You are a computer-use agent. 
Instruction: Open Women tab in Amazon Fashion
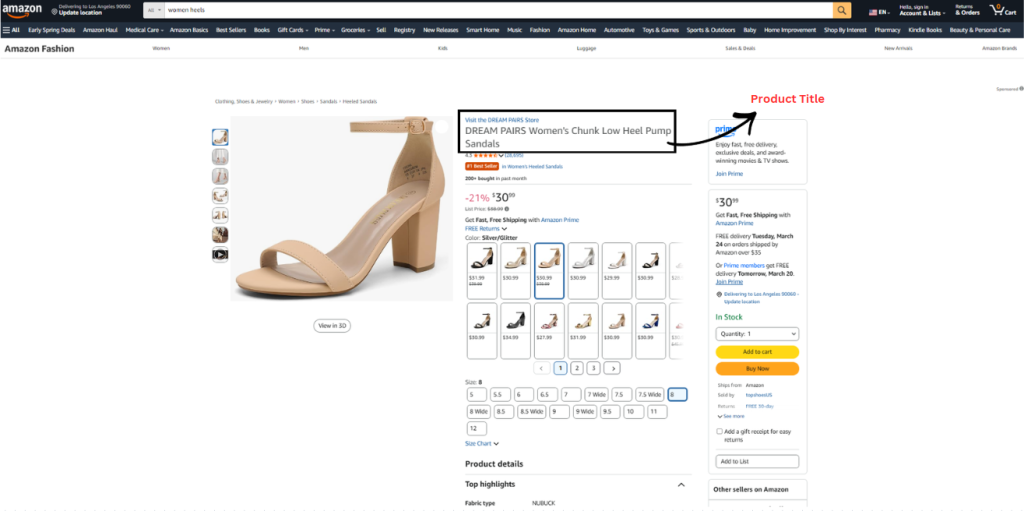click(161, 48)
